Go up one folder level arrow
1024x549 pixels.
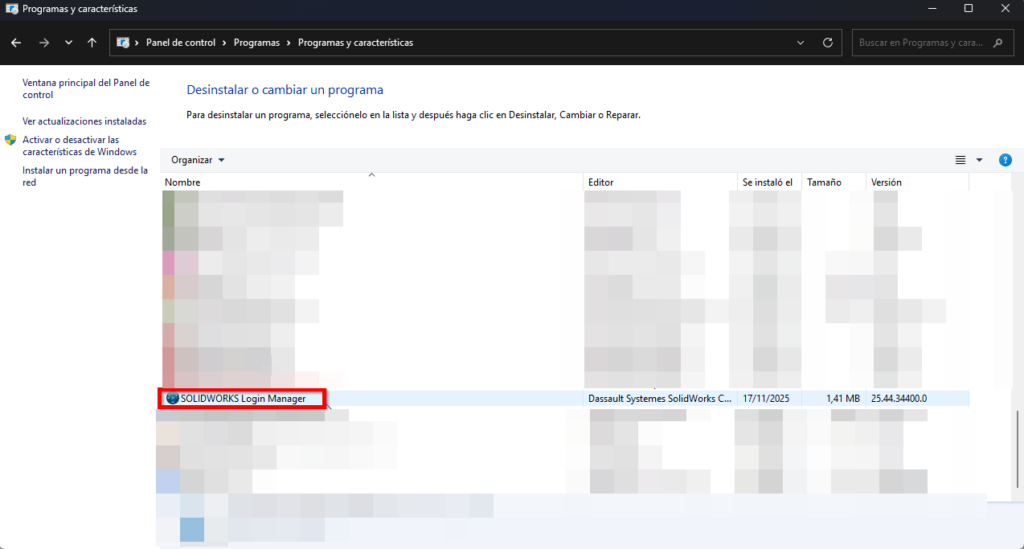pyautogui.click(x=92, y=43)
